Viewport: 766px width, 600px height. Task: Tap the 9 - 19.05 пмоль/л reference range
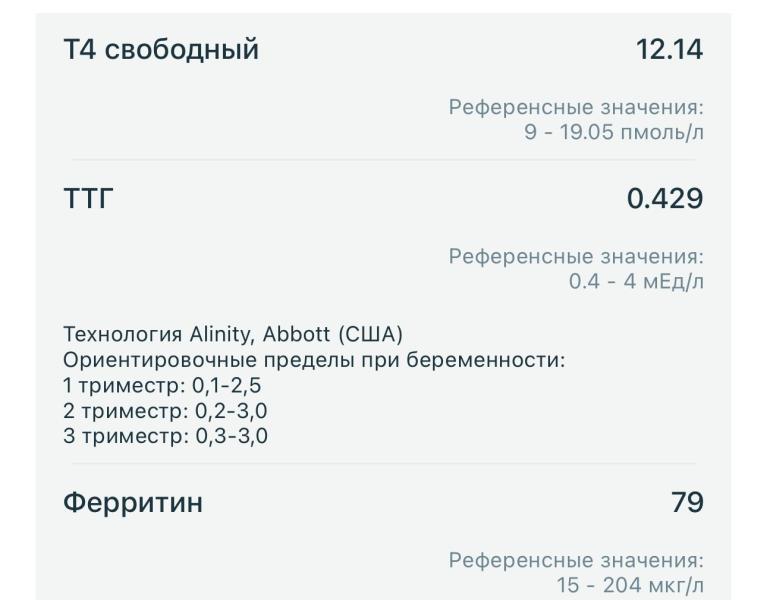coord(614,132)
